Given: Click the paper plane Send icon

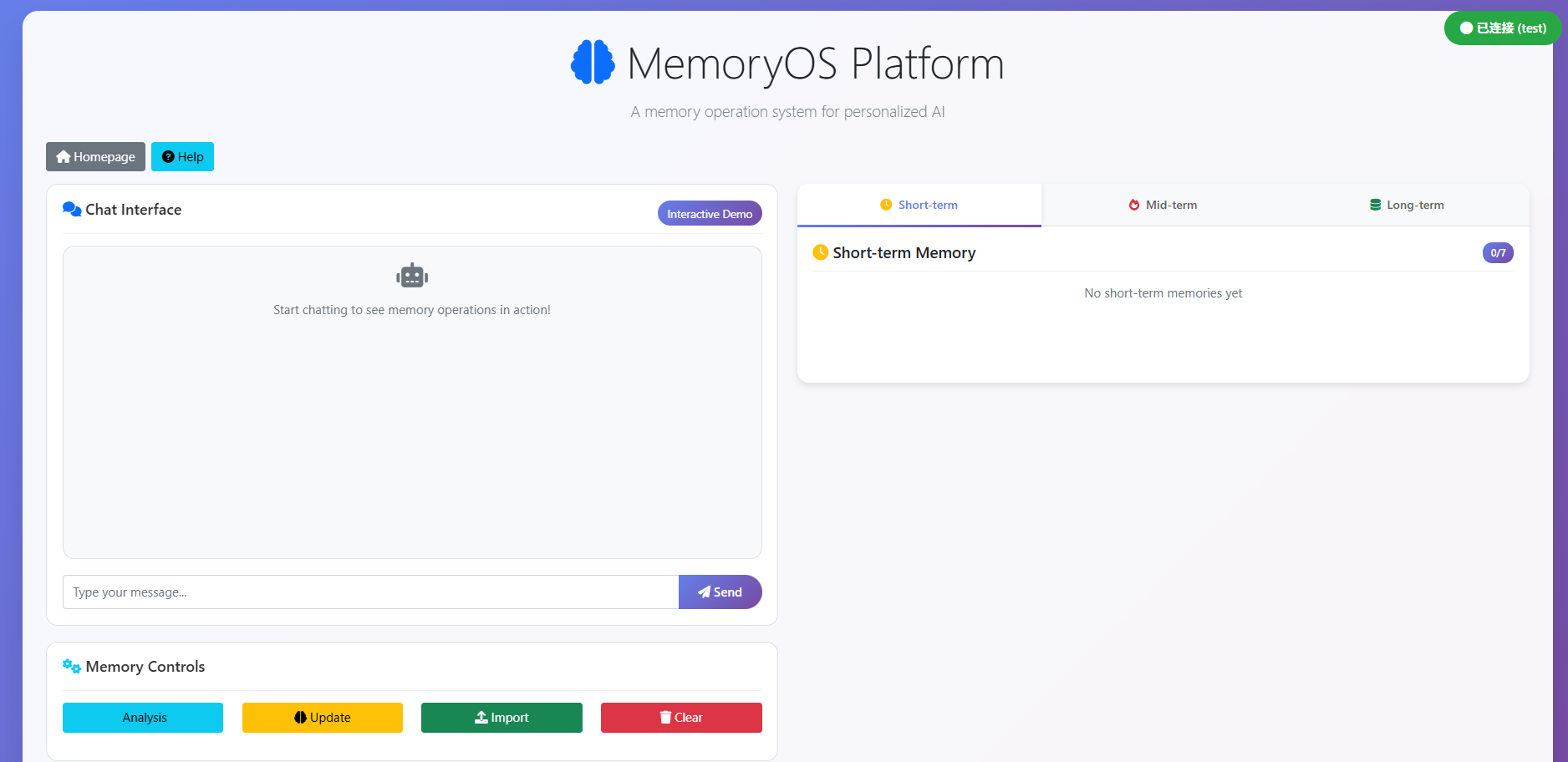Looking at the screenshot, I should click(705, 592).
